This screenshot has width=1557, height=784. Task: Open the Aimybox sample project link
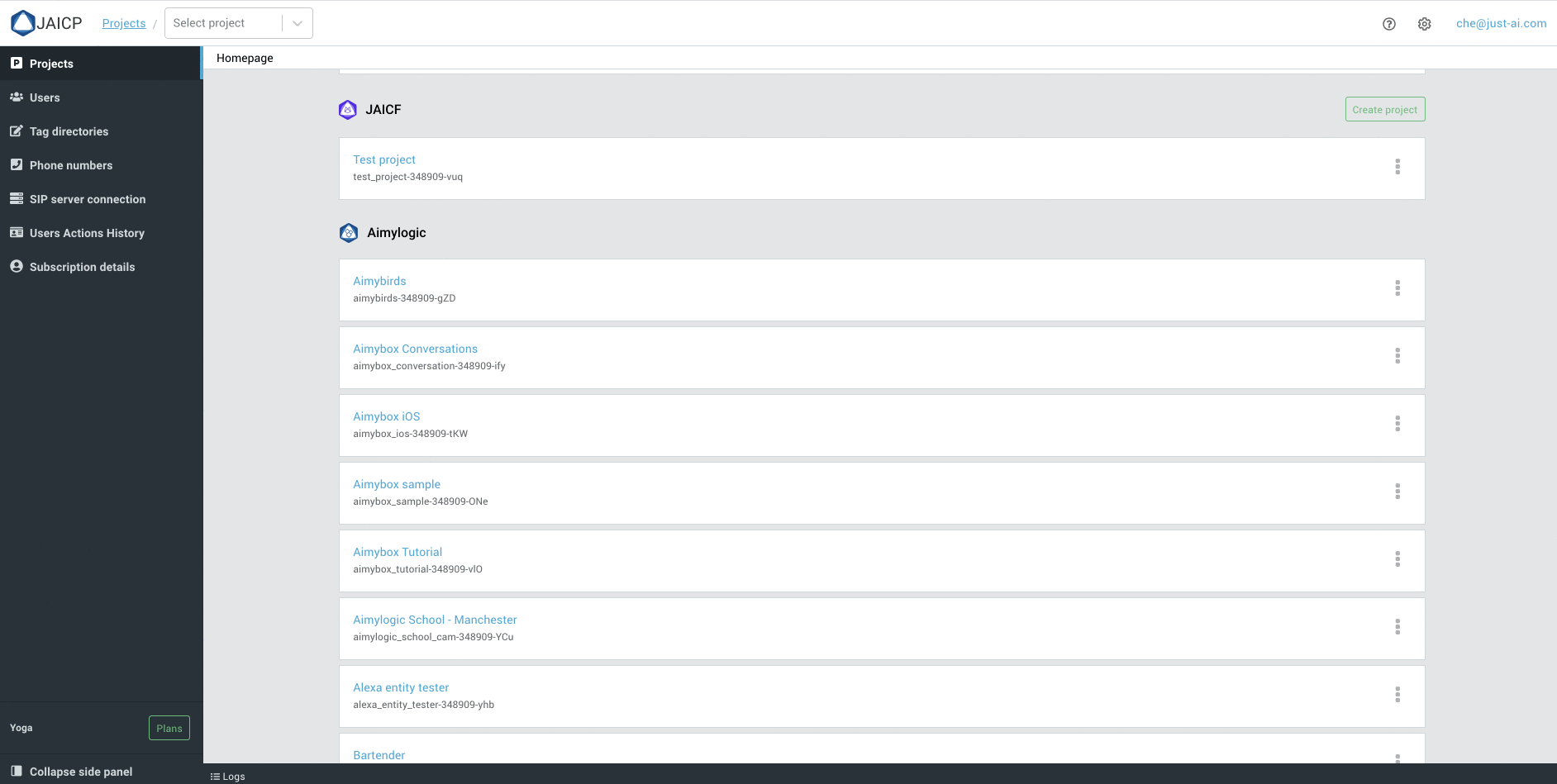397,484
